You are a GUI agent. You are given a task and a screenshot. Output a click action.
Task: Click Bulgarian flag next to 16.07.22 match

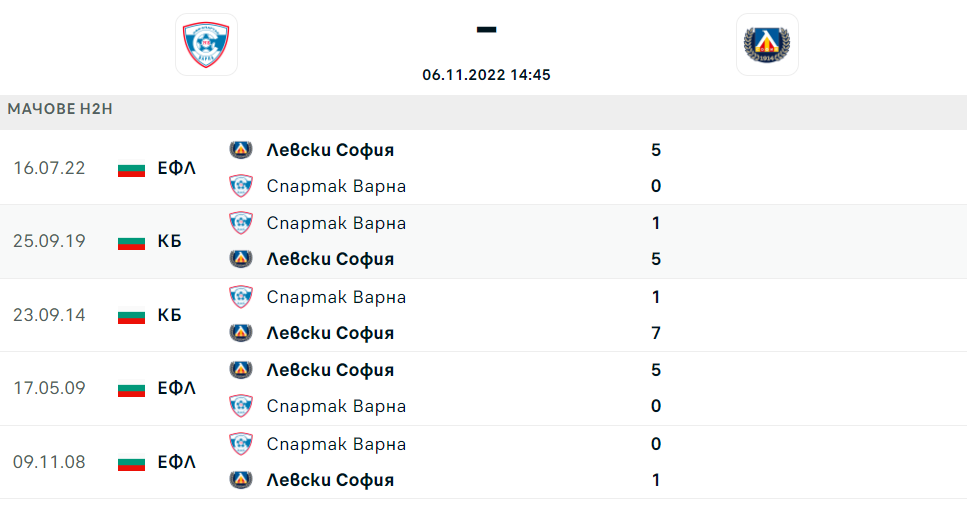pos(131,168)
